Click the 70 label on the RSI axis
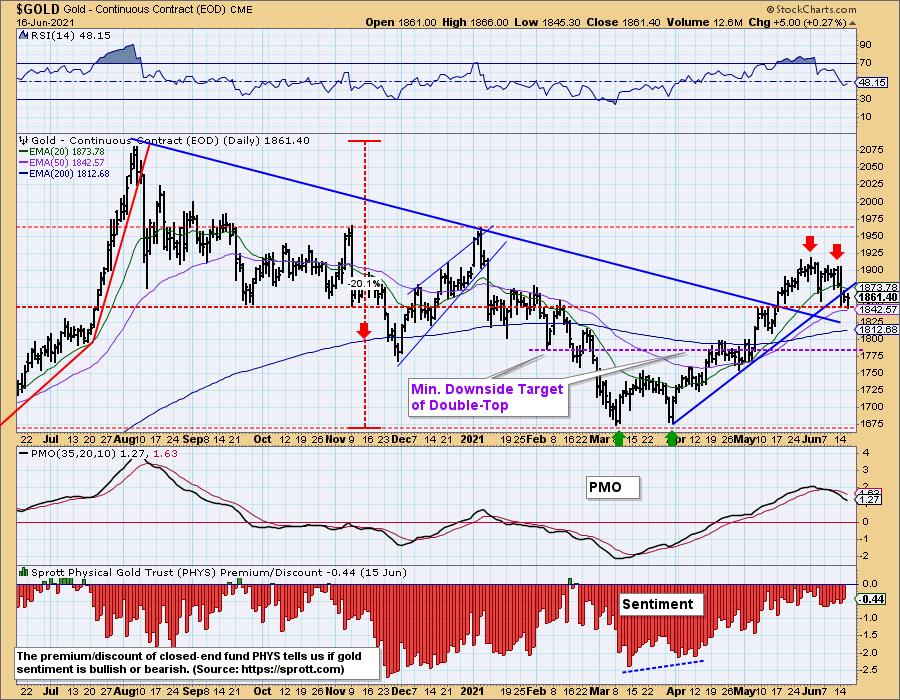Image resolution: width=900 pixels, height=700 pixels. click(866, 63)
